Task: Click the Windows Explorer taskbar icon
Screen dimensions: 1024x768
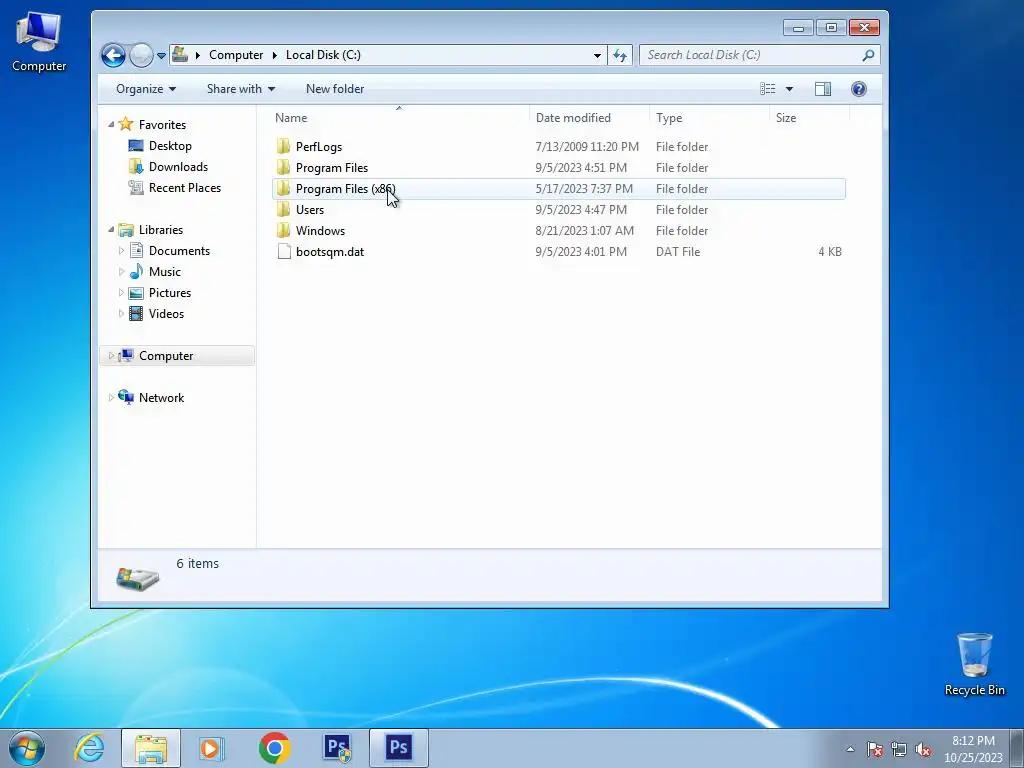Action: 151,748
